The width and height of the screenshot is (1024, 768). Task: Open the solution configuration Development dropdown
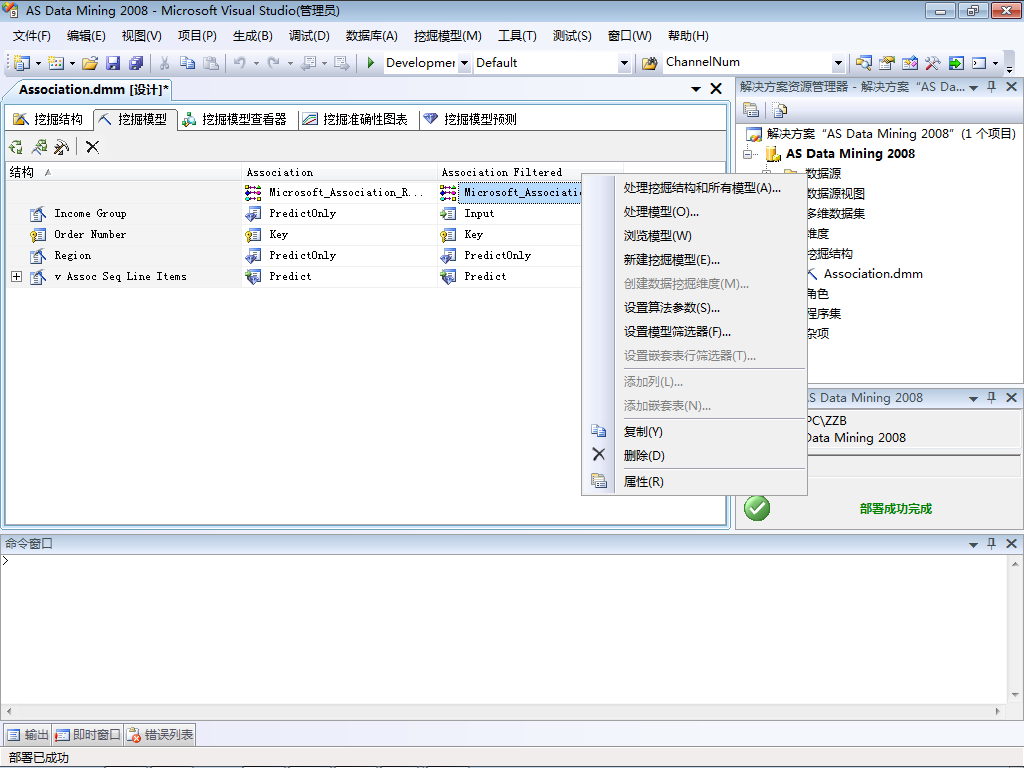[464, 63]
